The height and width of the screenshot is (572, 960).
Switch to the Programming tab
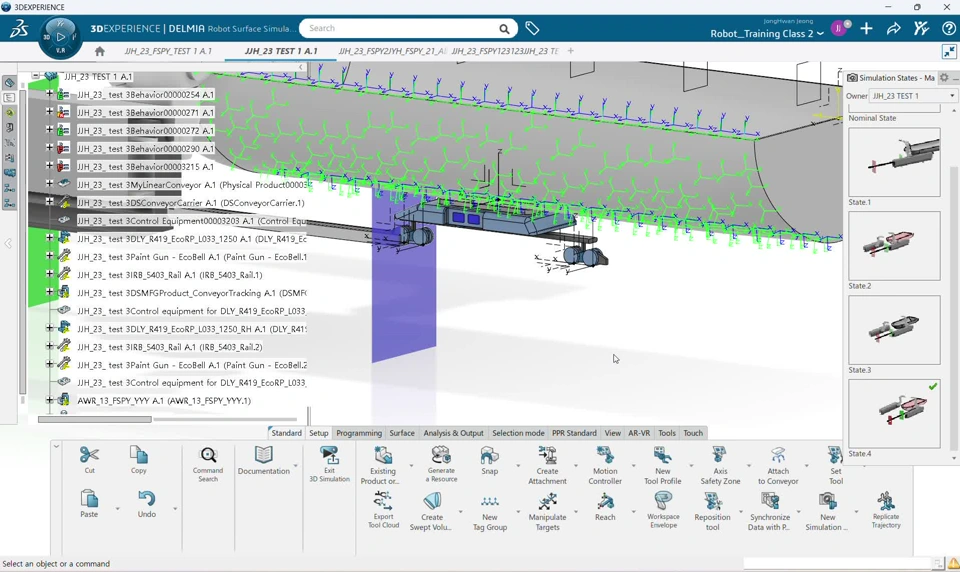coord(359,433)
